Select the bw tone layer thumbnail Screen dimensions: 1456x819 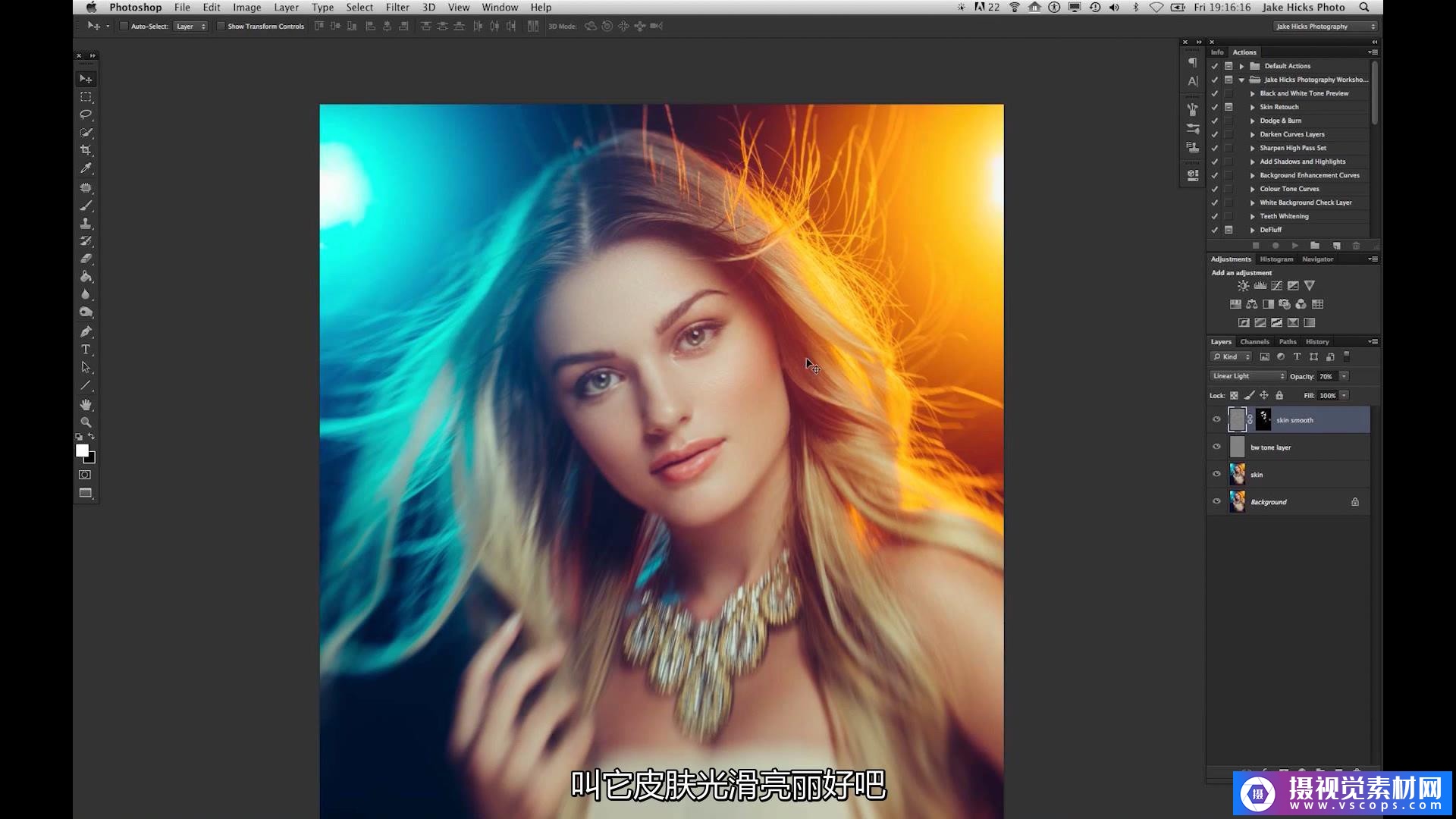click(1237, 447)
